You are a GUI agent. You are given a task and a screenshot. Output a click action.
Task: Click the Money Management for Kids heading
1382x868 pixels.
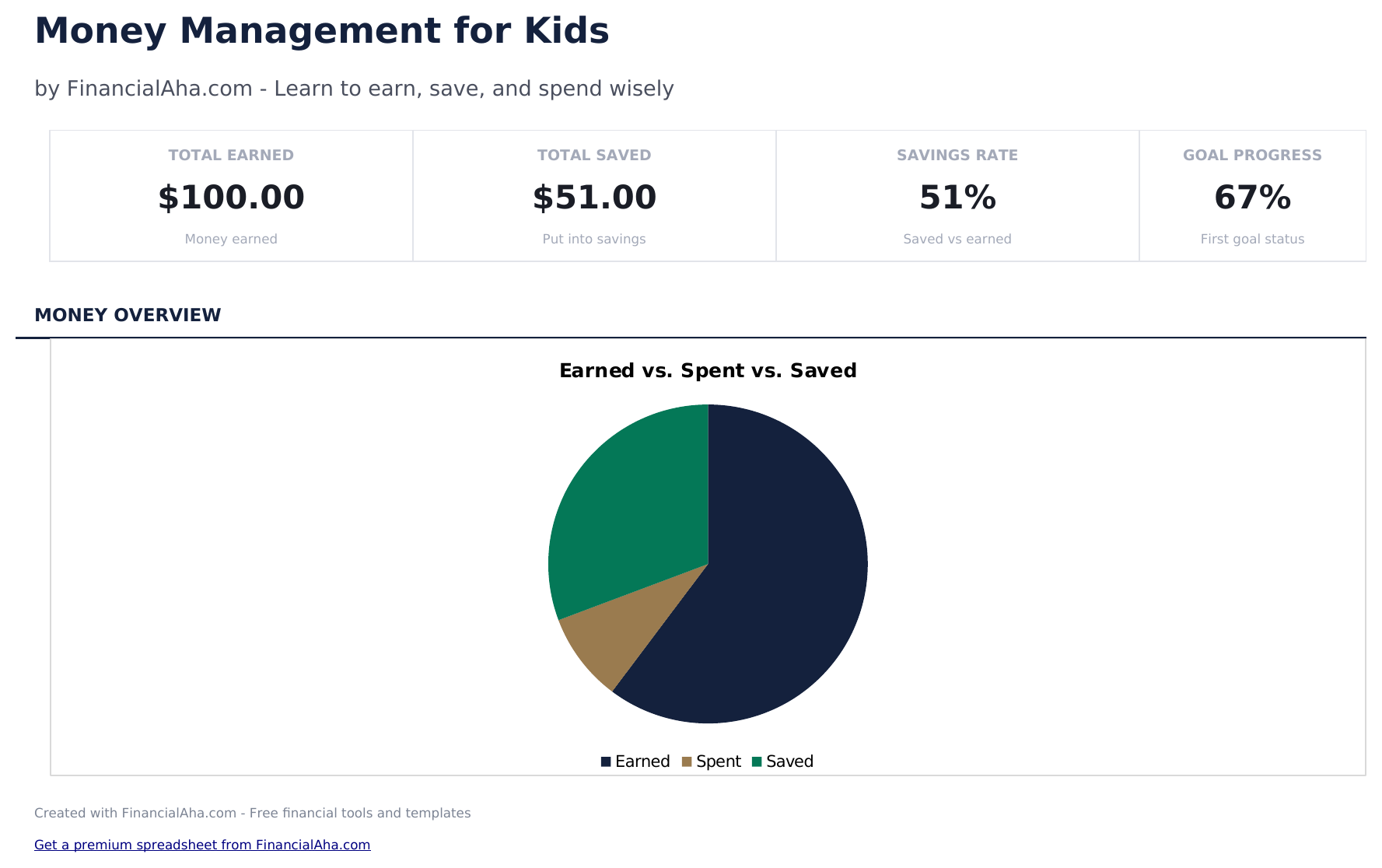(322, 32)
